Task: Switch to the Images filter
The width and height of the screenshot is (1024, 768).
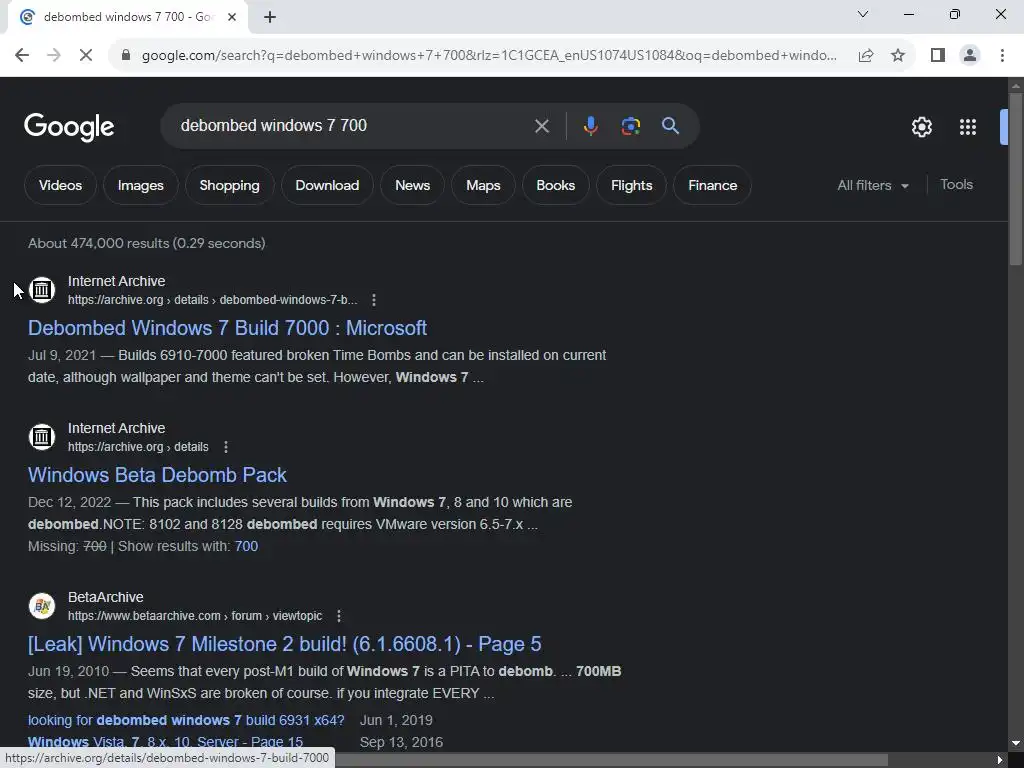Action: 140,185
